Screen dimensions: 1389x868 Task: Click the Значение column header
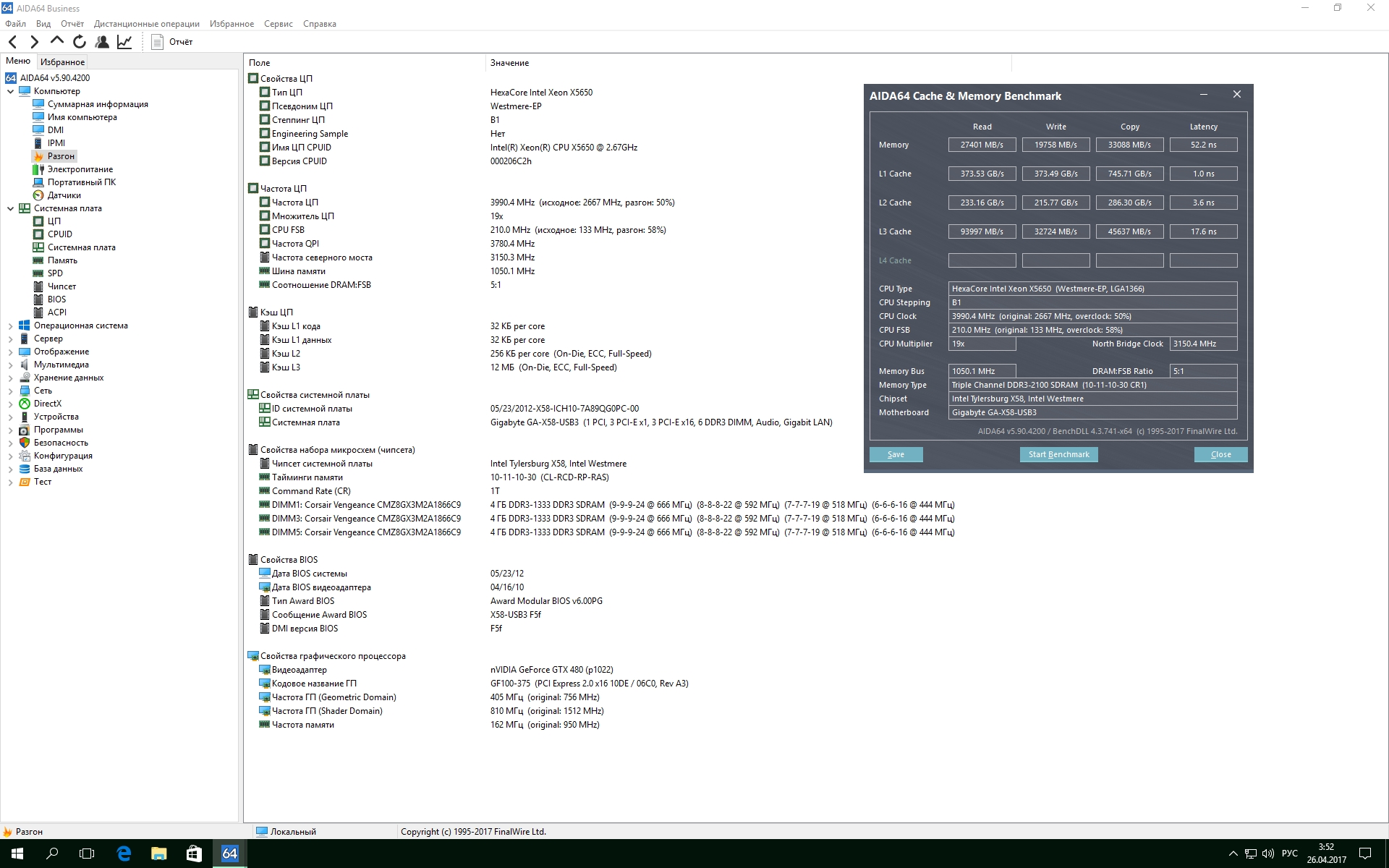click(x=509, y=63)
